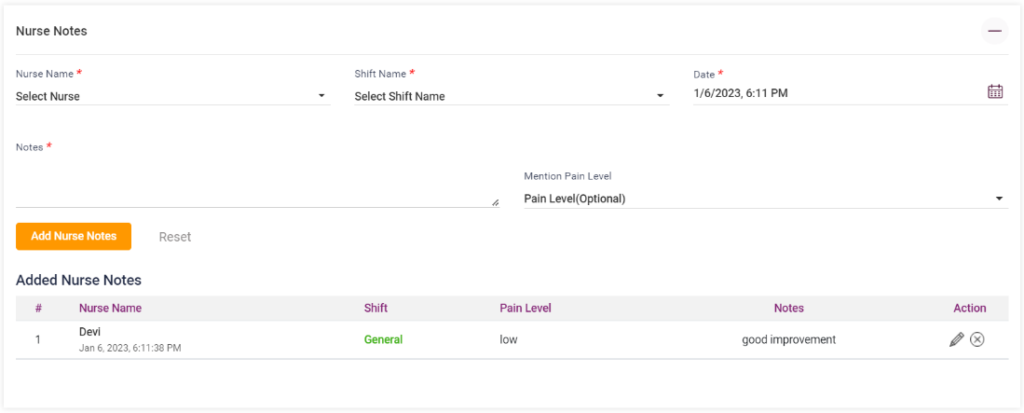1024x413 pixels.
Task: Edit Devi's nurse note with pencil icon
Action: [956, 340]
